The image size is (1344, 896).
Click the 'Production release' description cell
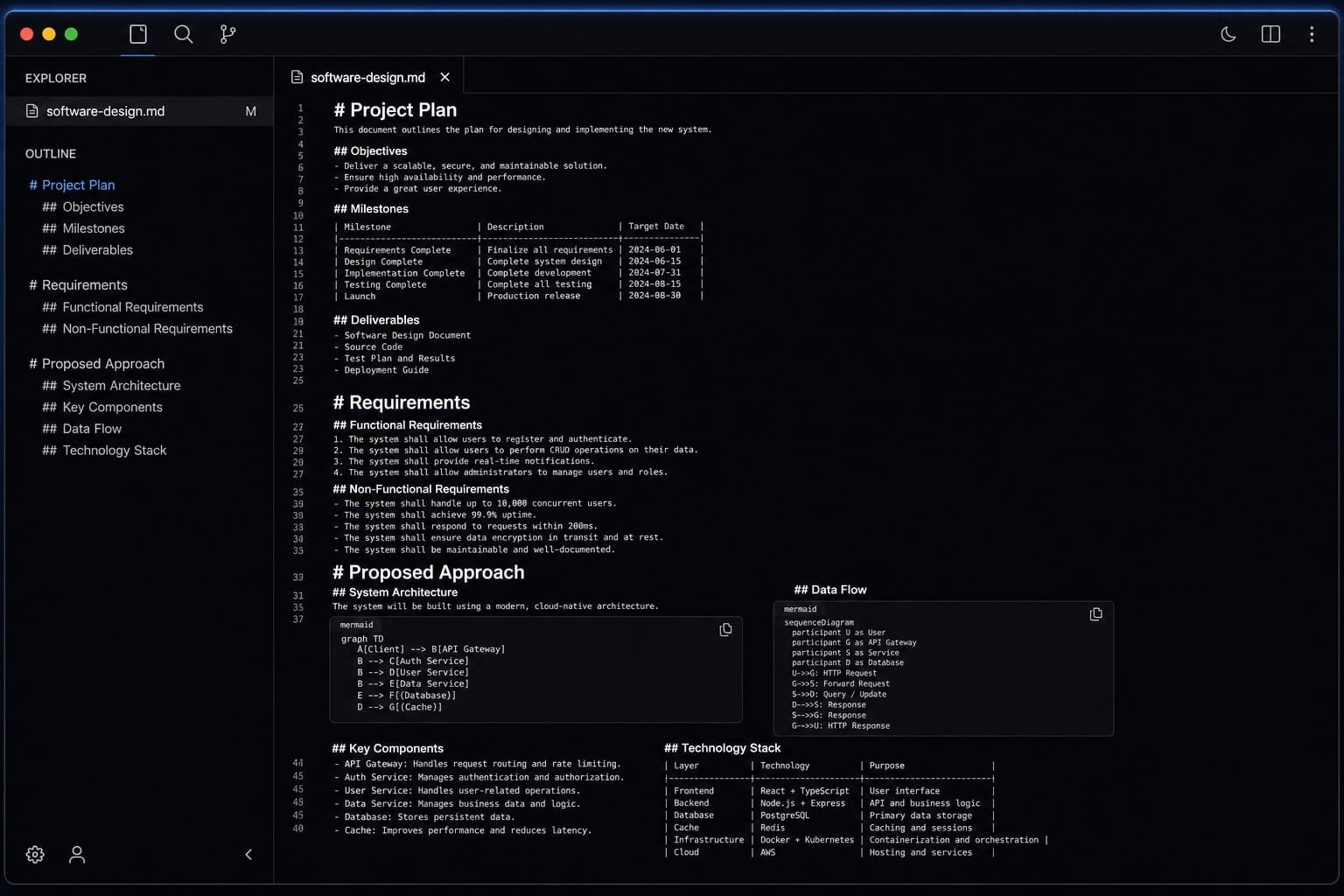pos(534,296)
